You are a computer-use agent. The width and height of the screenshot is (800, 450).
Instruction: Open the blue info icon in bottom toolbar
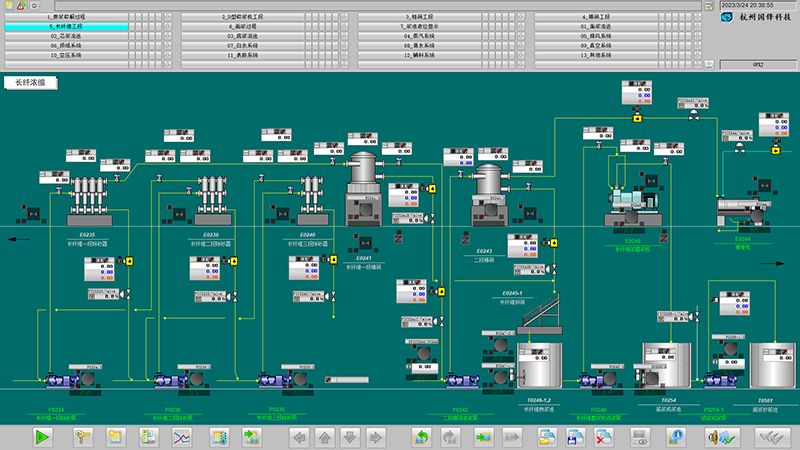(x=677, y=437)
